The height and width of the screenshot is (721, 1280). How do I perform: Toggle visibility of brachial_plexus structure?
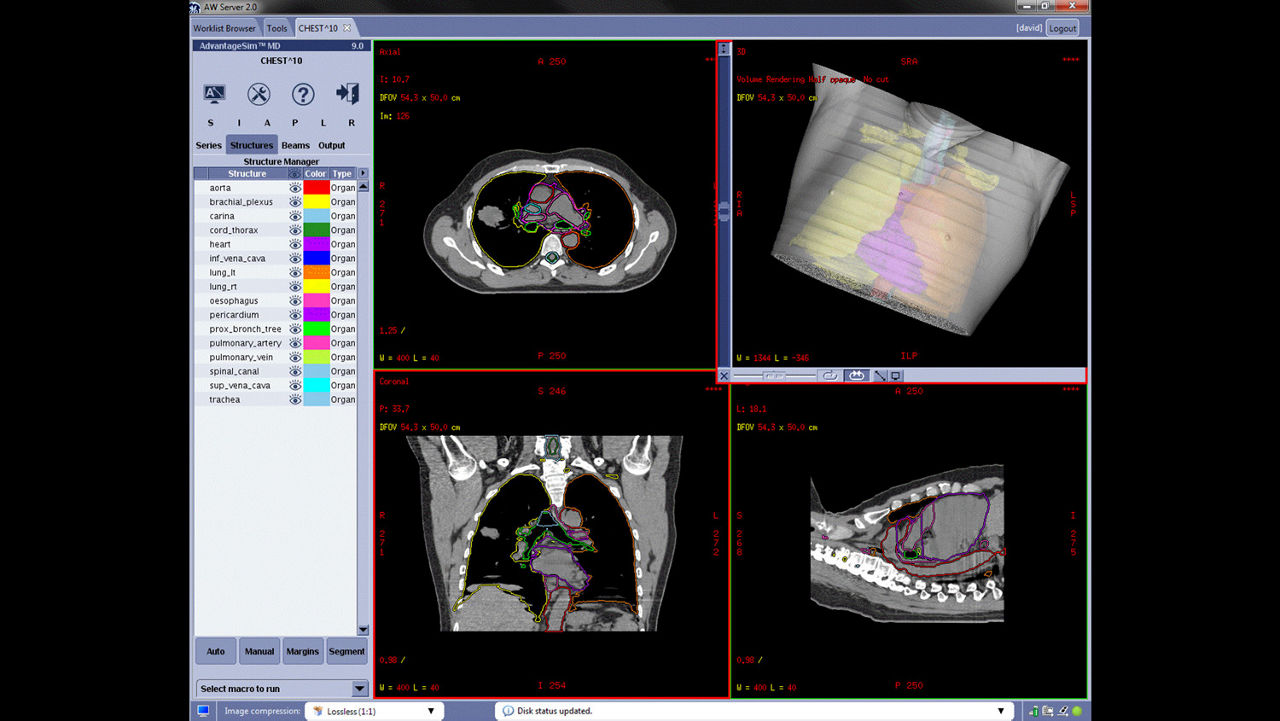(295, 201)
